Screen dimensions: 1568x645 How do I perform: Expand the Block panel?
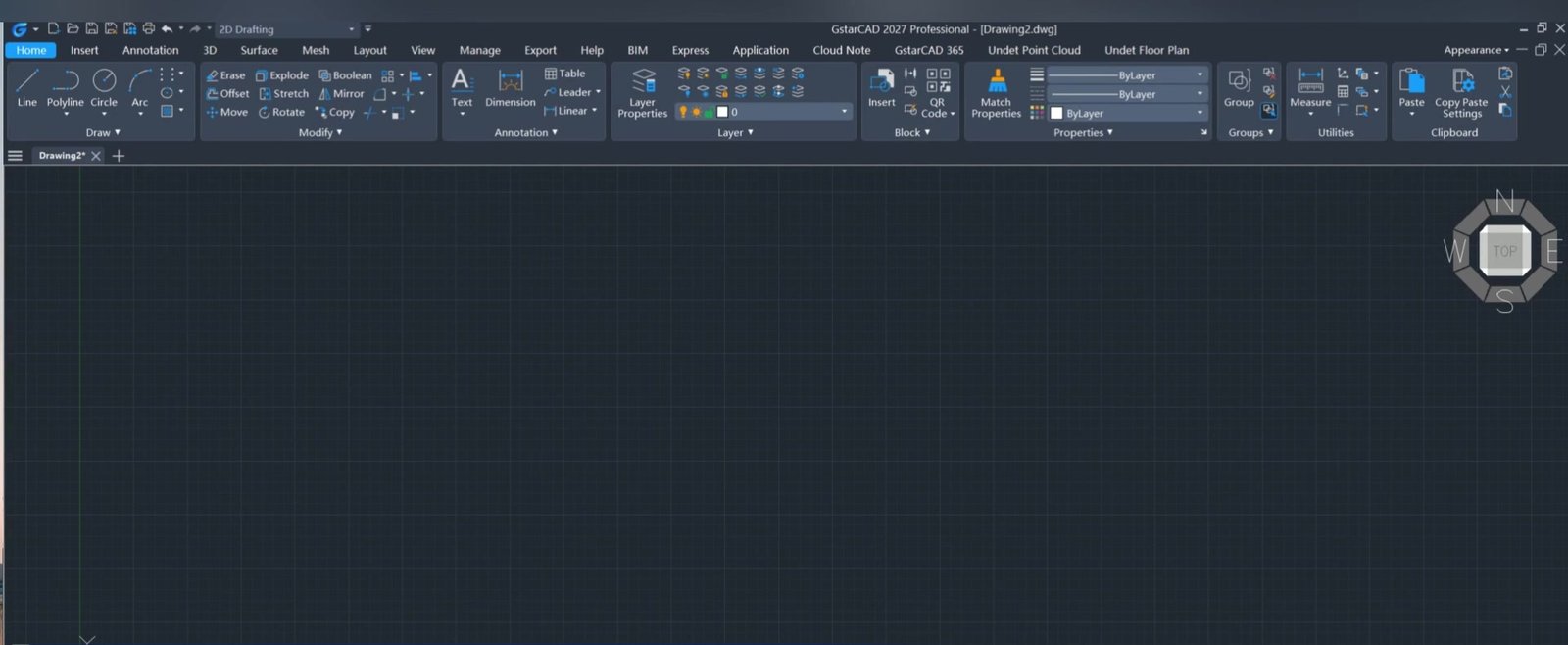pos(912,132)
